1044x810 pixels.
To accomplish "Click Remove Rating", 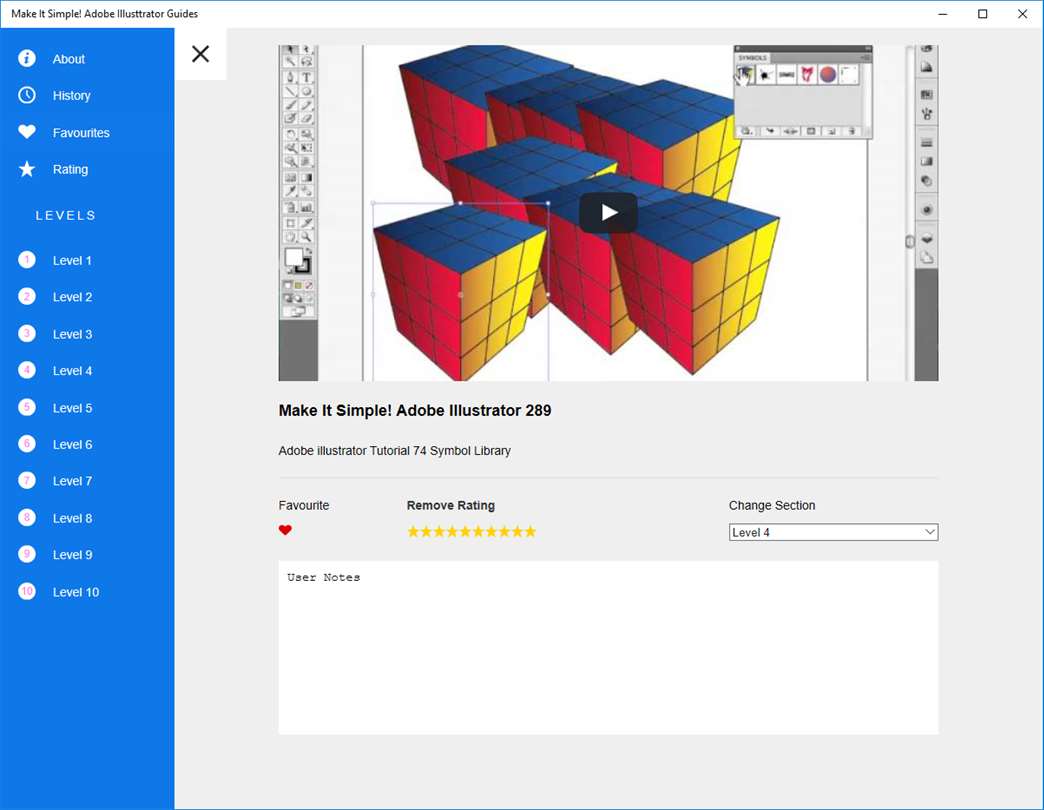I will click(x=451, y=505).
